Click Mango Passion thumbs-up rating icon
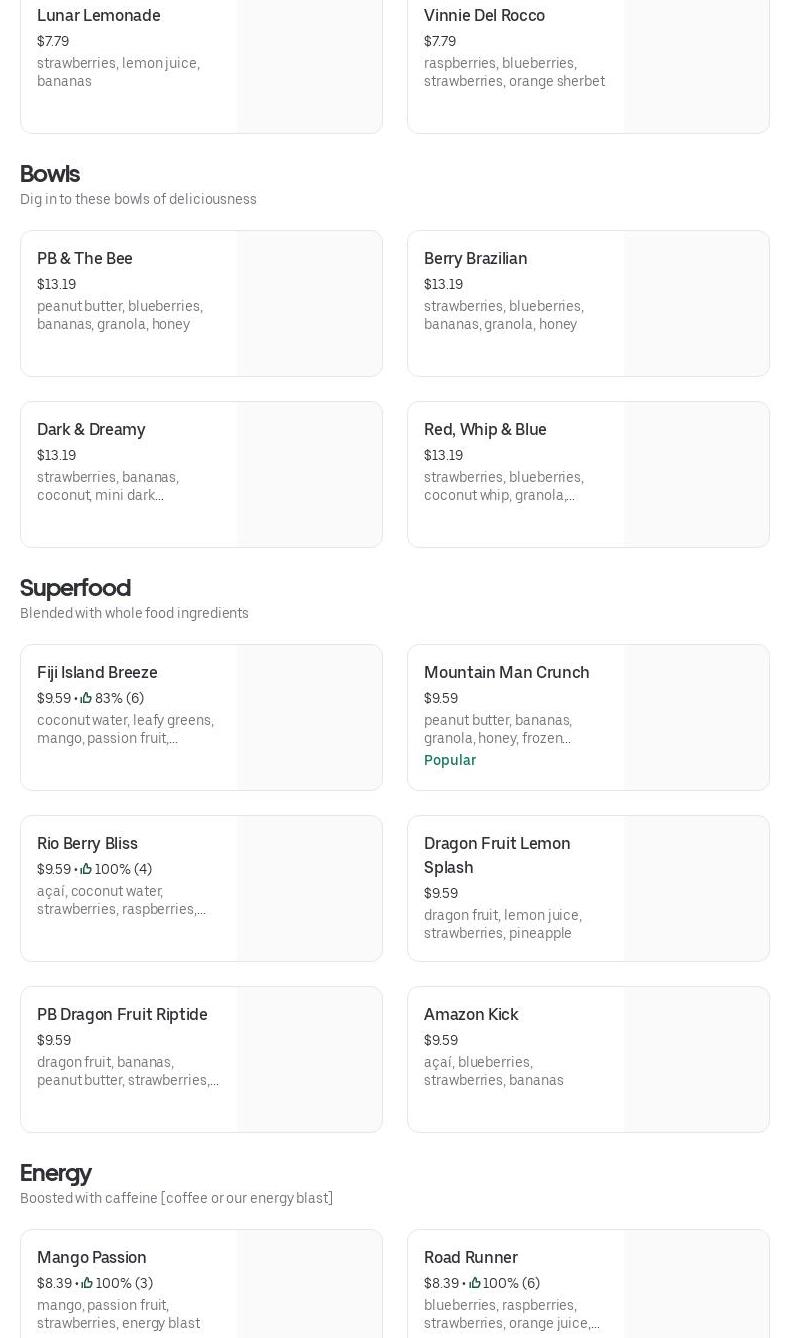This screenshot has height=1338, width=804. 87,1283
